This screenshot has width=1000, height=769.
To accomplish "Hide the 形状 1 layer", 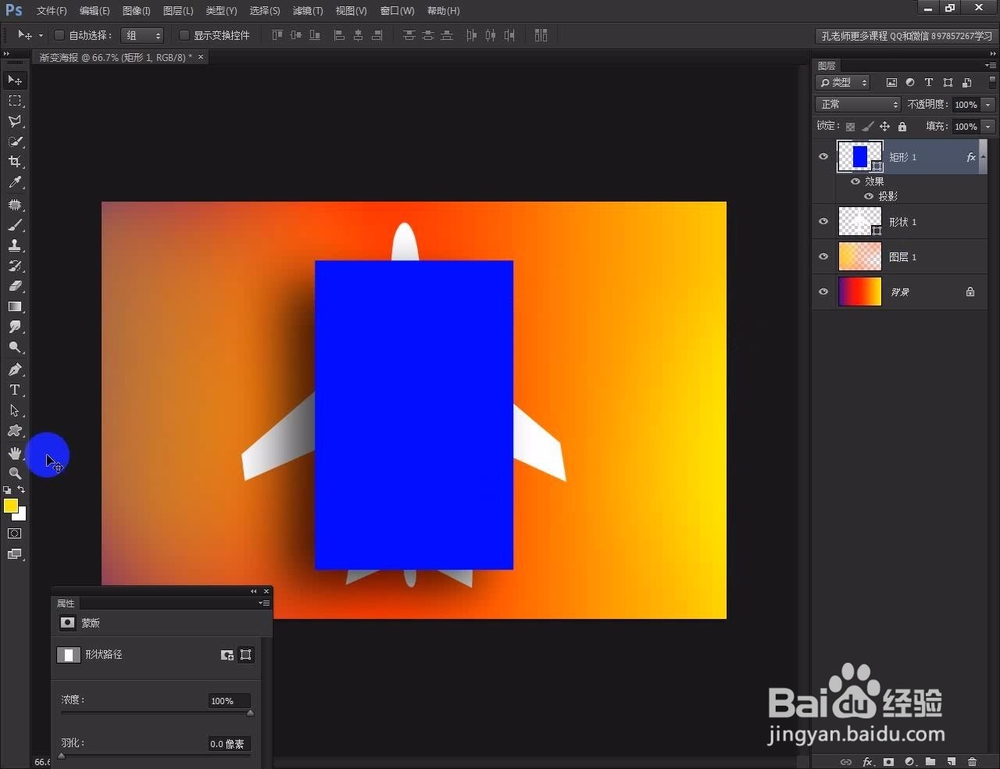I will (x=823, y=221).
